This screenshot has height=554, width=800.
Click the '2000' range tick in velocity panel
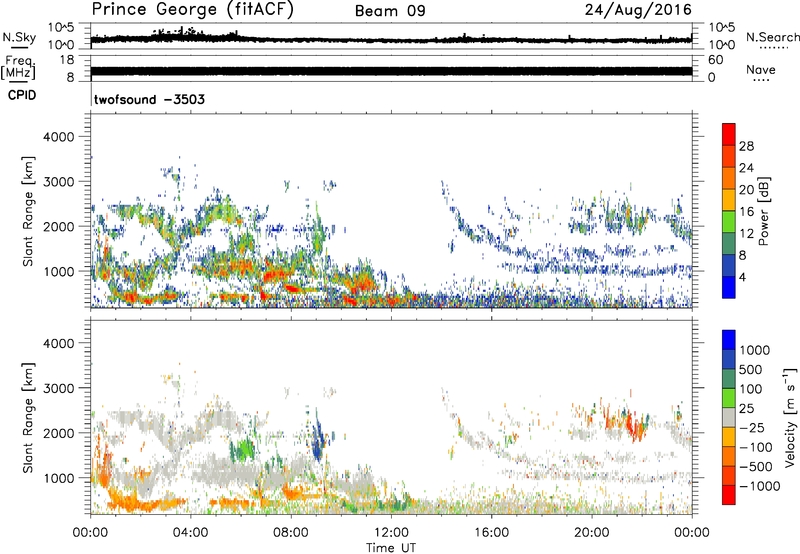58,433
